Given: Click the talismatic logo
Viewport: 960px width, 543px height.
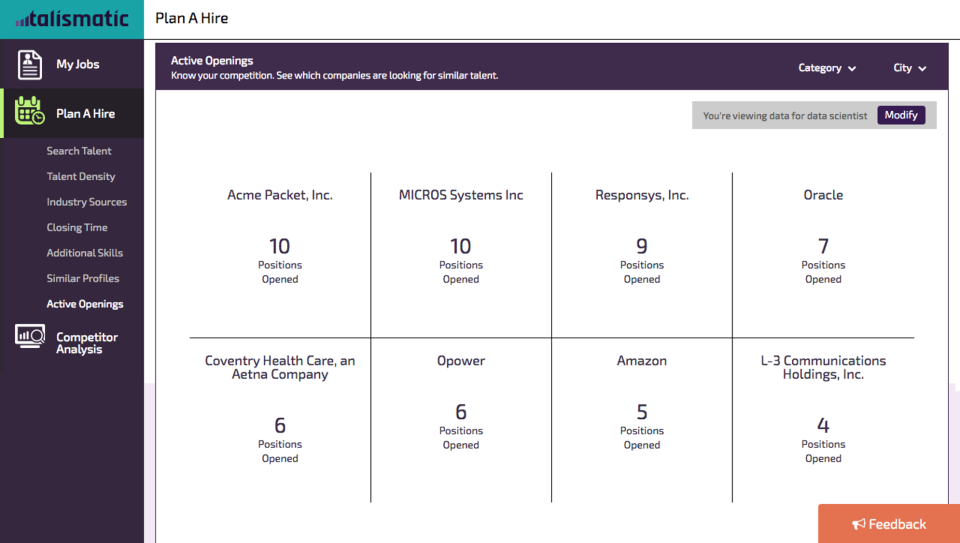Looking at the screenshot, I should point(72,19).
